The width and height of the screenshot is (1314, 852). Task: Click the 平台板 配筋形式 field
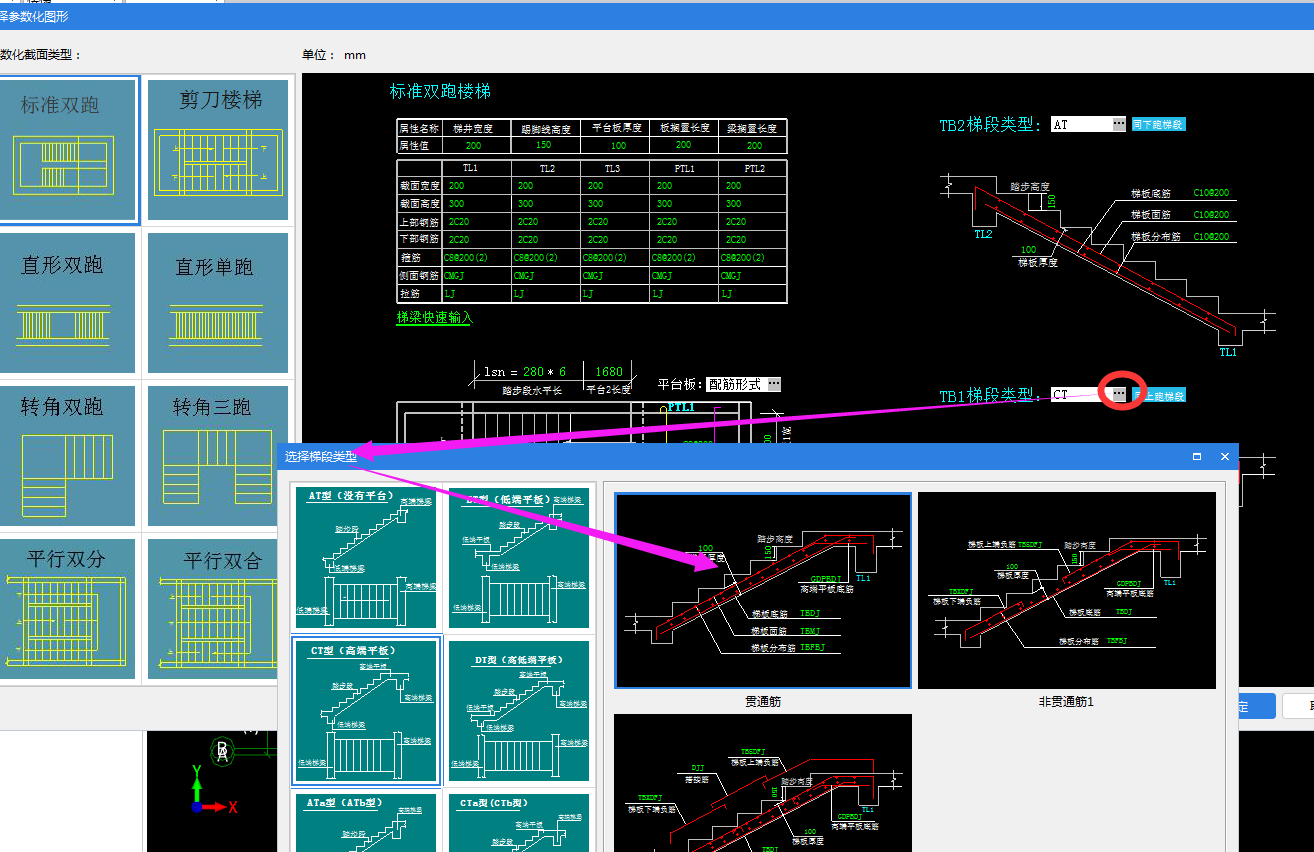coord(736,384)
